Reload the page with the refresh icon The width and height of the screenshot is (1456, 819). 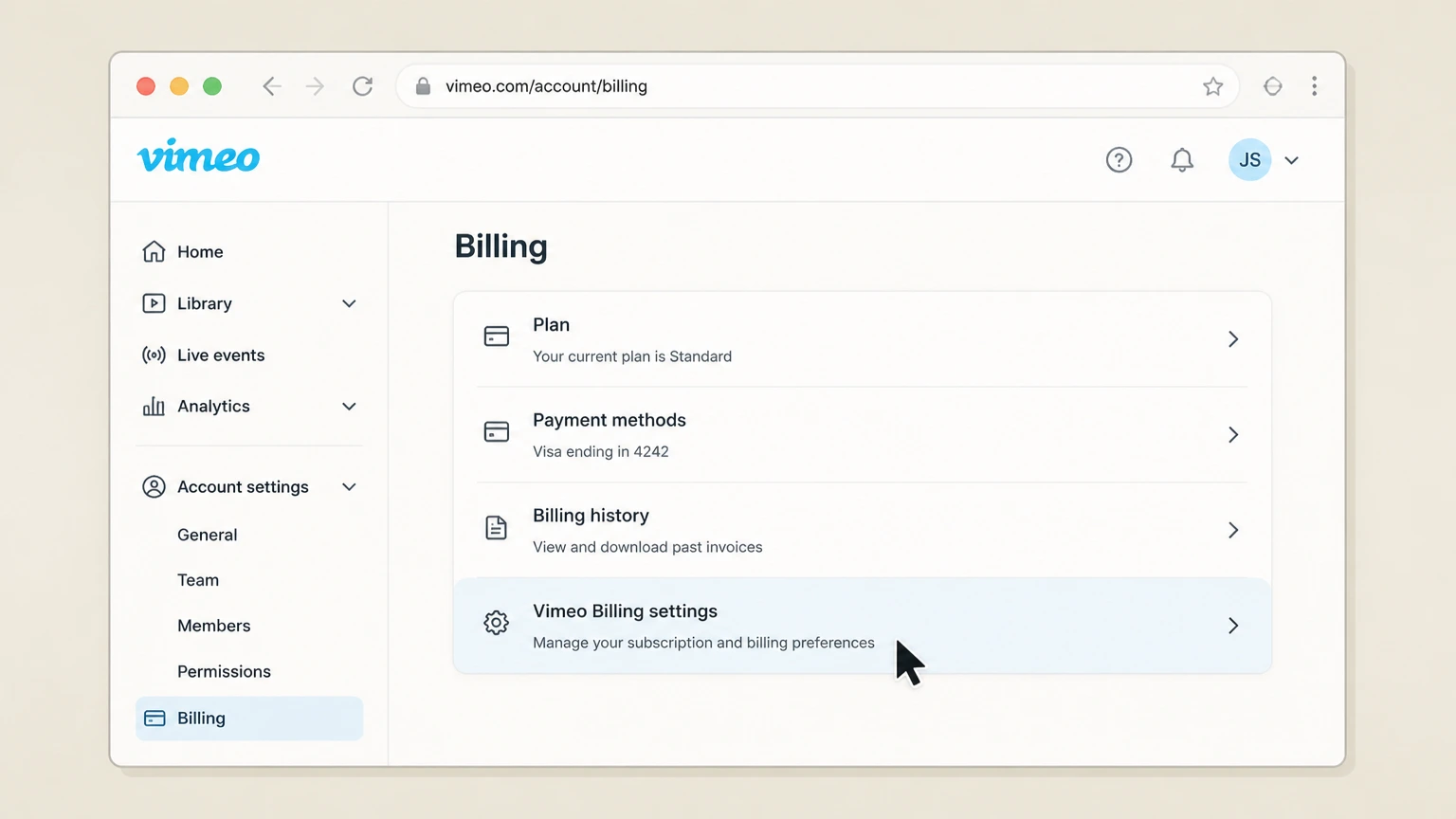[362, 86]
